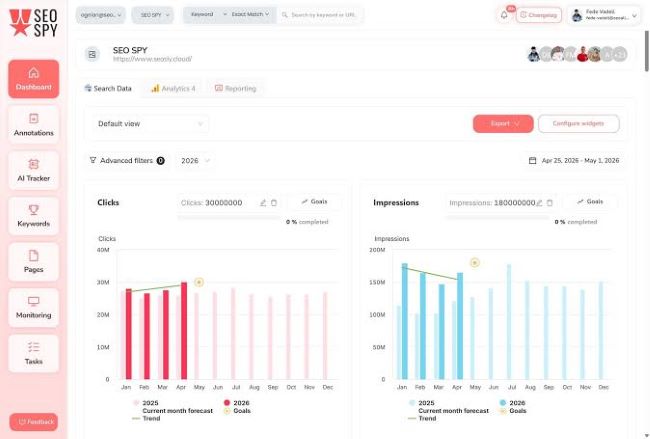Image resolution: width=650 pixels, height=439 pixels.
Task: Click the calendar icon by date range
Action: pyautogui.click(x=533, y=160)
